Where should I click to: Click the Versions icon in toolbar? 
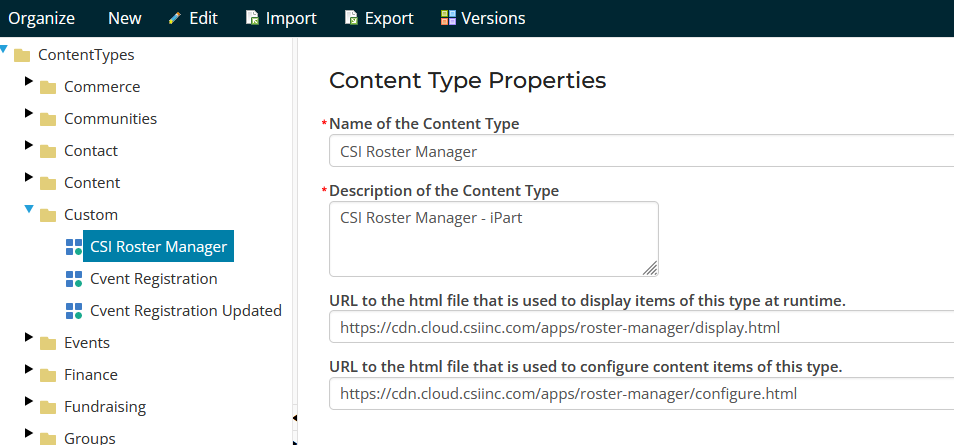[449, 18]
